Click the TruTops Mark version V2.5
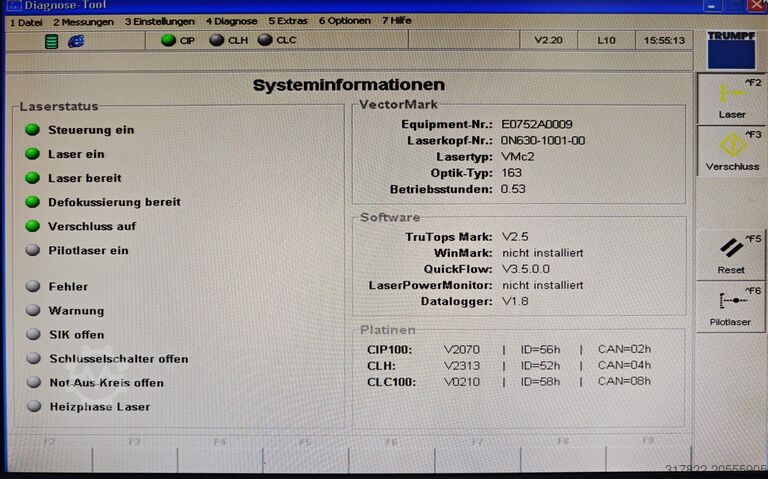This screenshot has height=479, width=768. [515, 237]
